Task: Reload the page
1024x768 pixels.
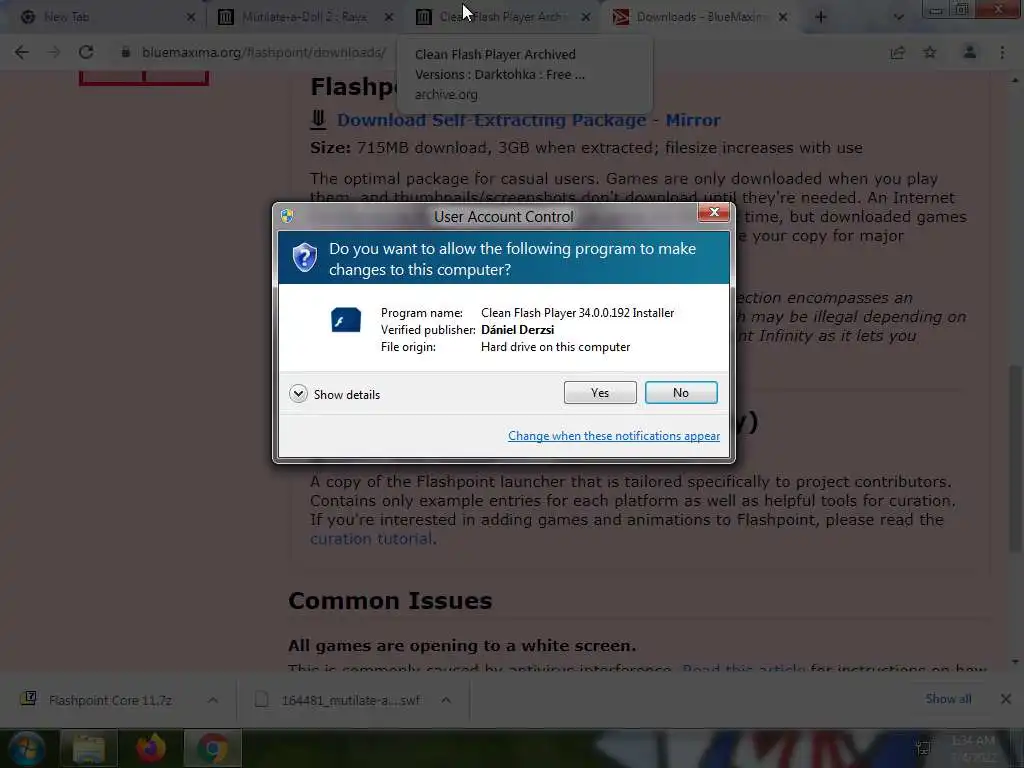Action: [x=86, y=52]
